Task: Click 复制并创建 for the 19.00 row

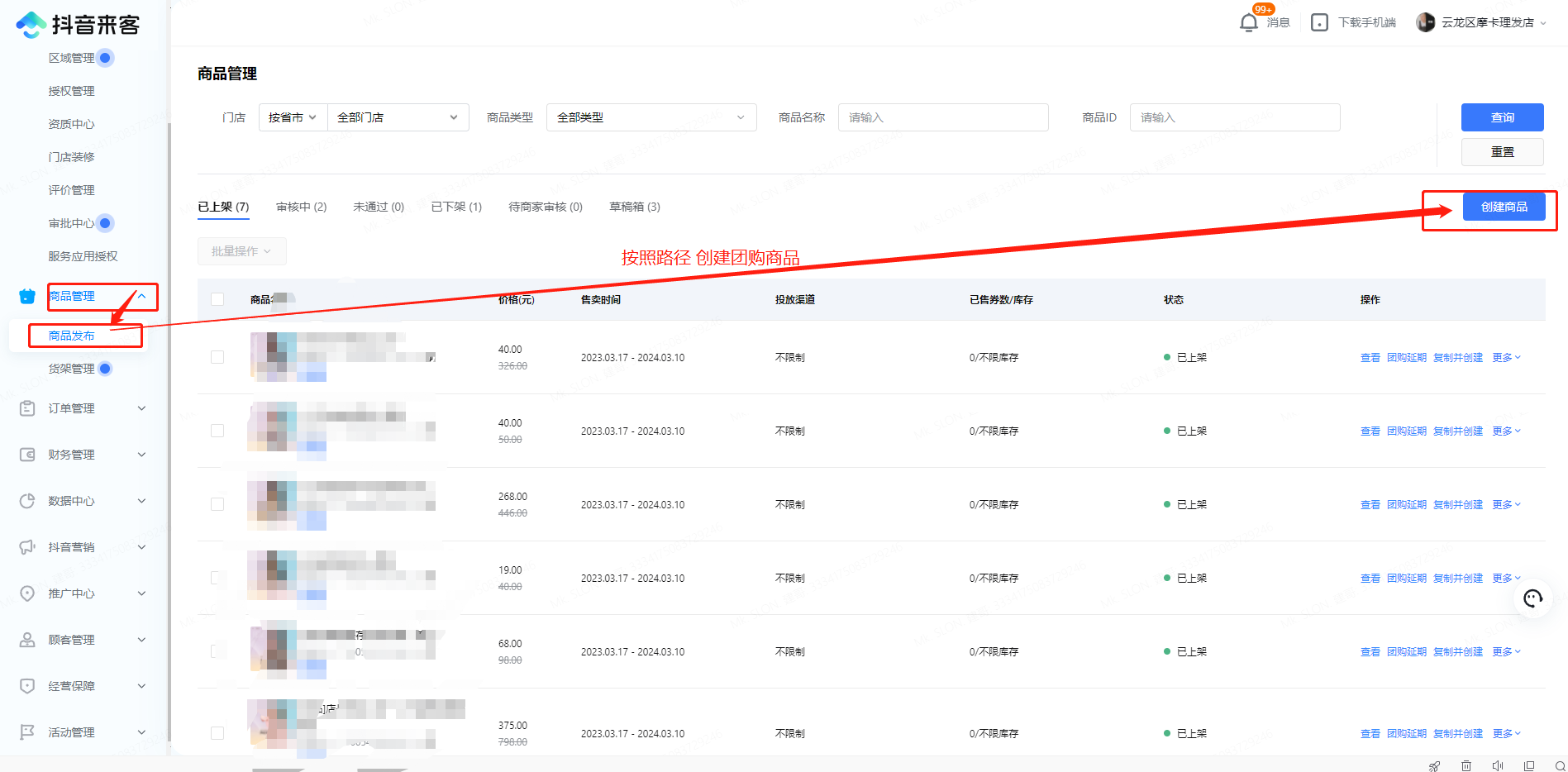Action: click(x=1458, y=578)
